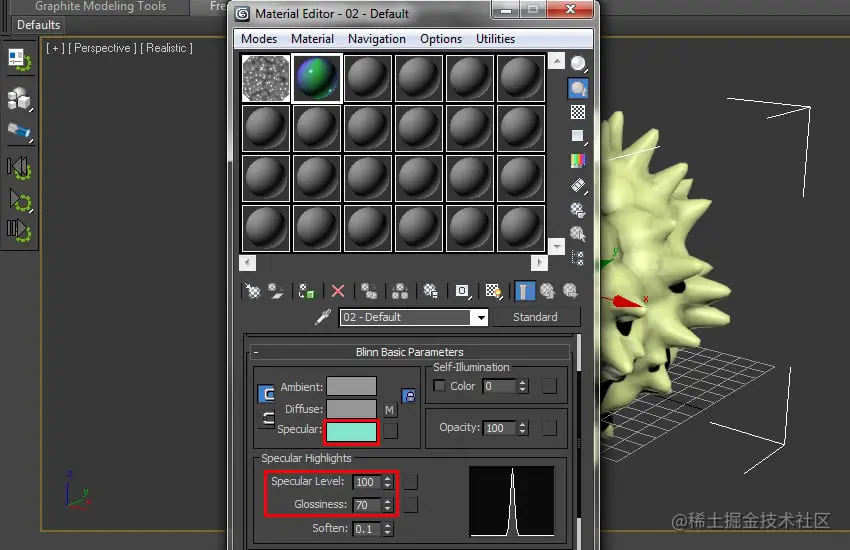Click the Defaults tab label
Image resolution: width=850 pixels, height=550 pixels.
[x=38, y=25]
